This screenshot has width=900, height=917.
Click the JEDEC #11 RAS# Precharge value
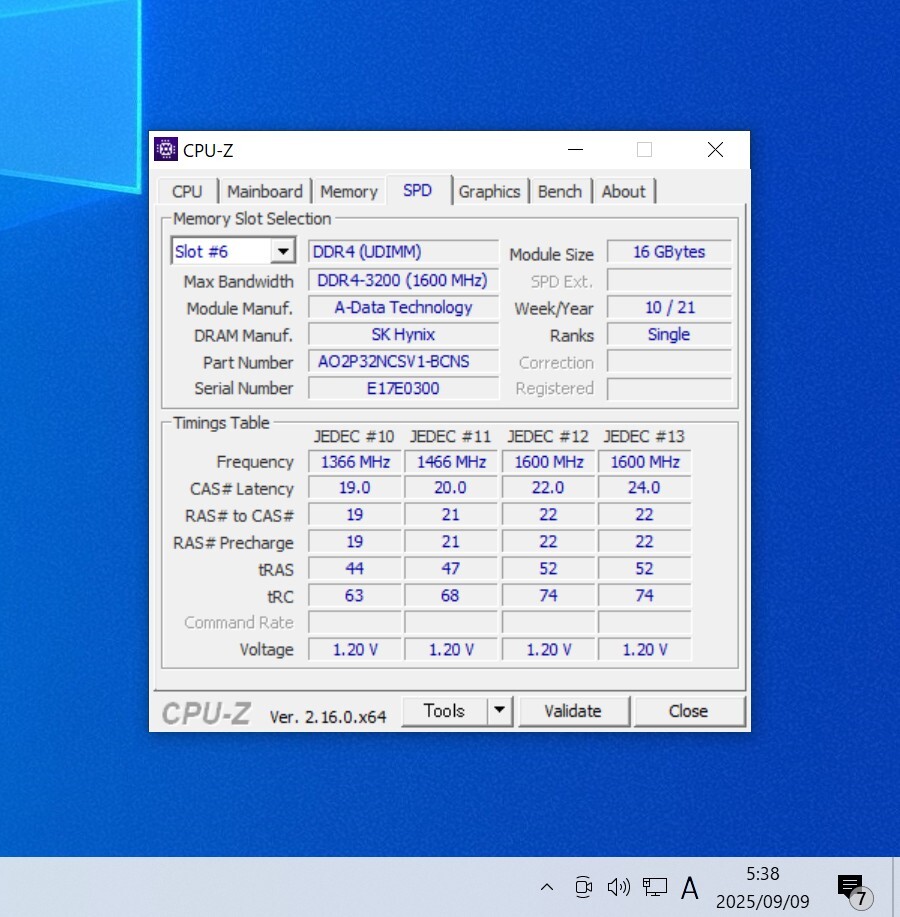tap(451, 541)
